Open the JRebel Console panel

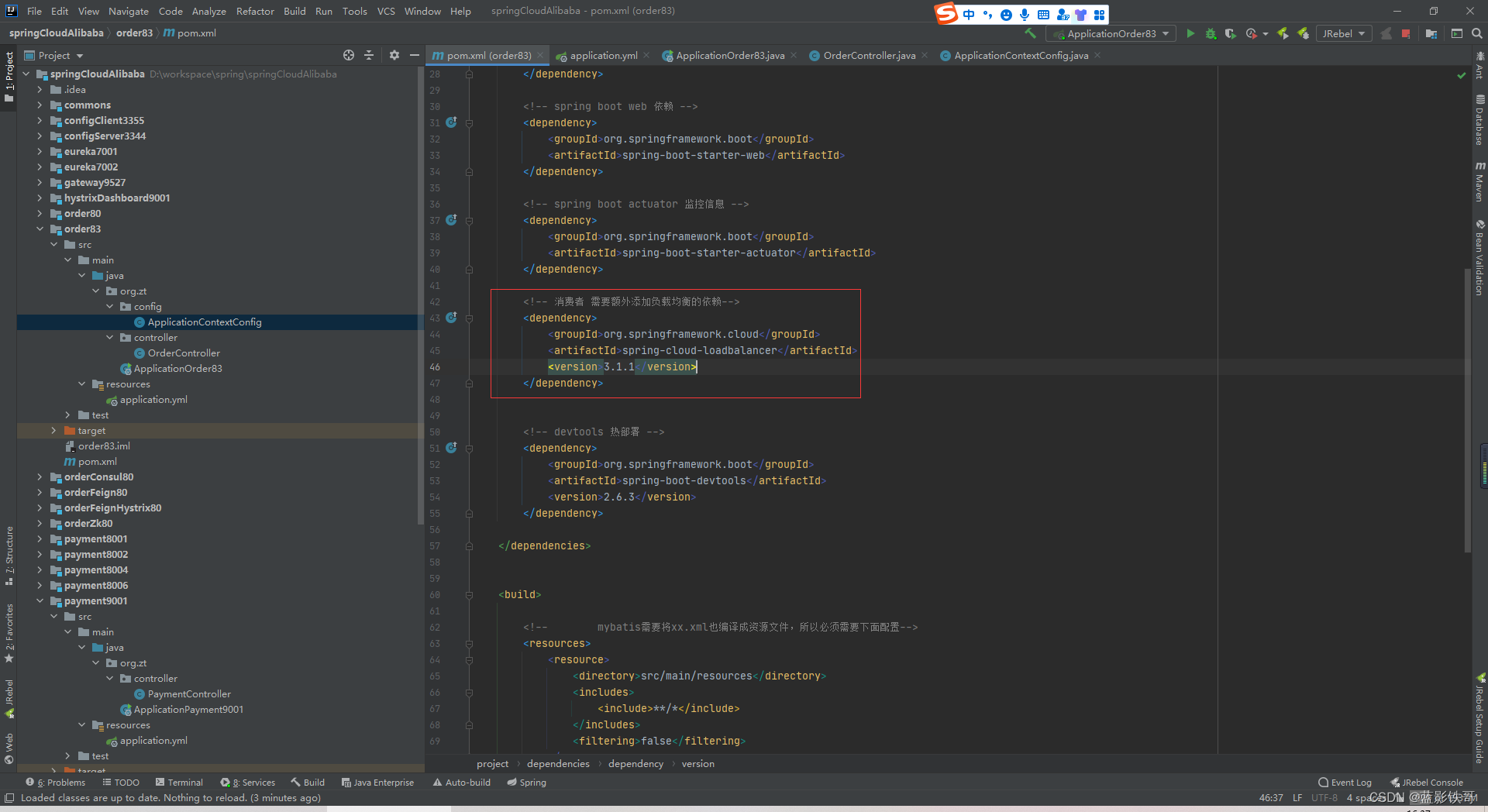(1427, 783)
